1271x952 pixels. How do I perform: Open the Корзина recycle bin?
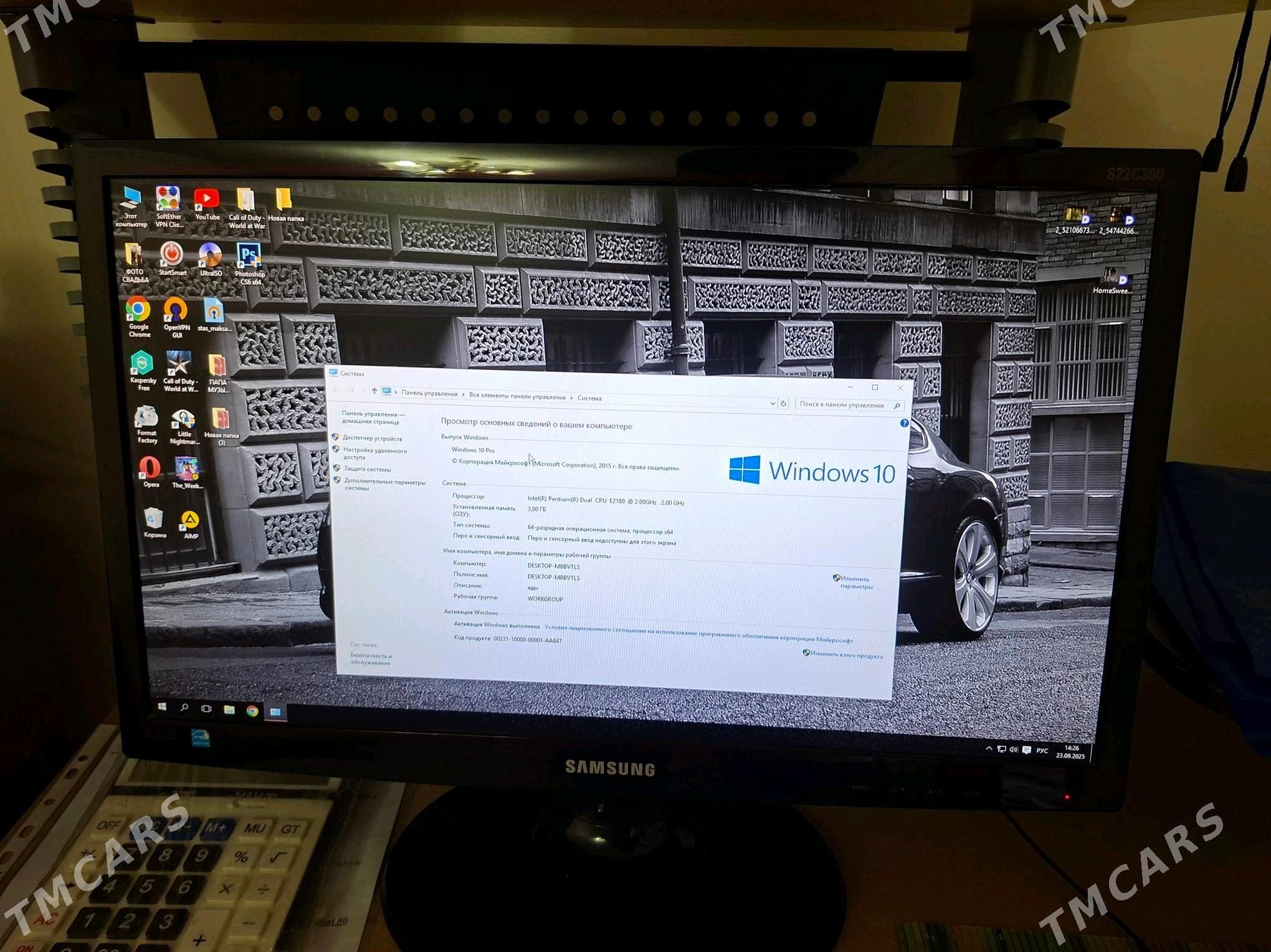[154, 523]
